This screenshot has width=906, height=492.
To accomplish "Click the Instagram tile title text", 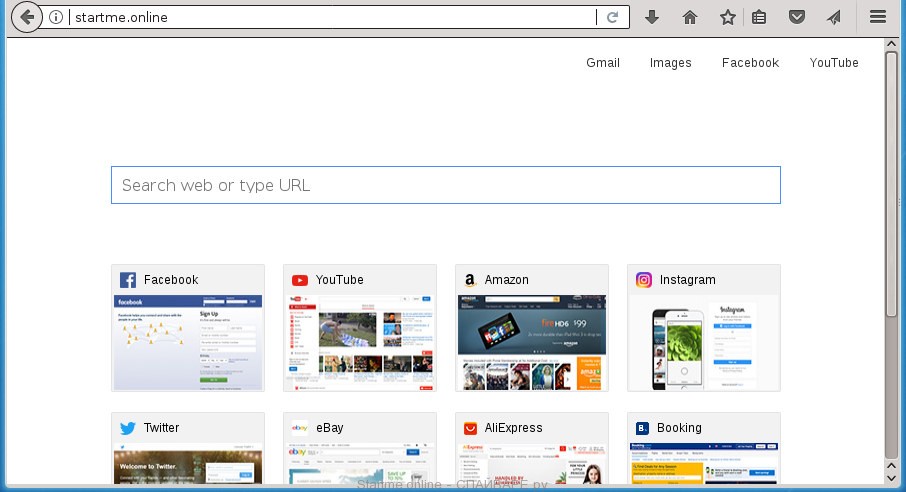I will click(688, 280).
